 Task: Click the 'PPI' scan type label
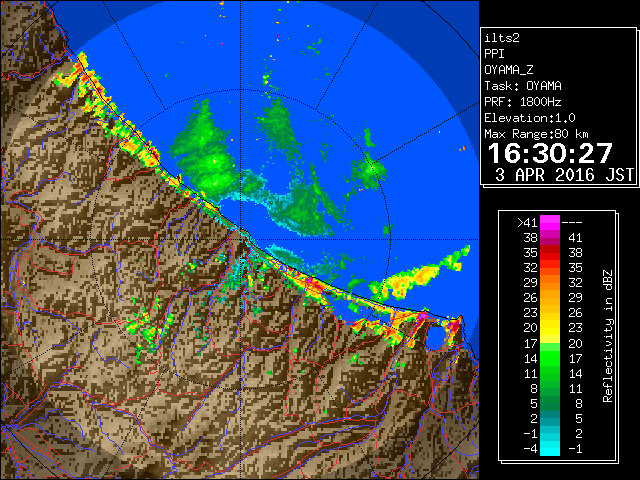[494, 54]
